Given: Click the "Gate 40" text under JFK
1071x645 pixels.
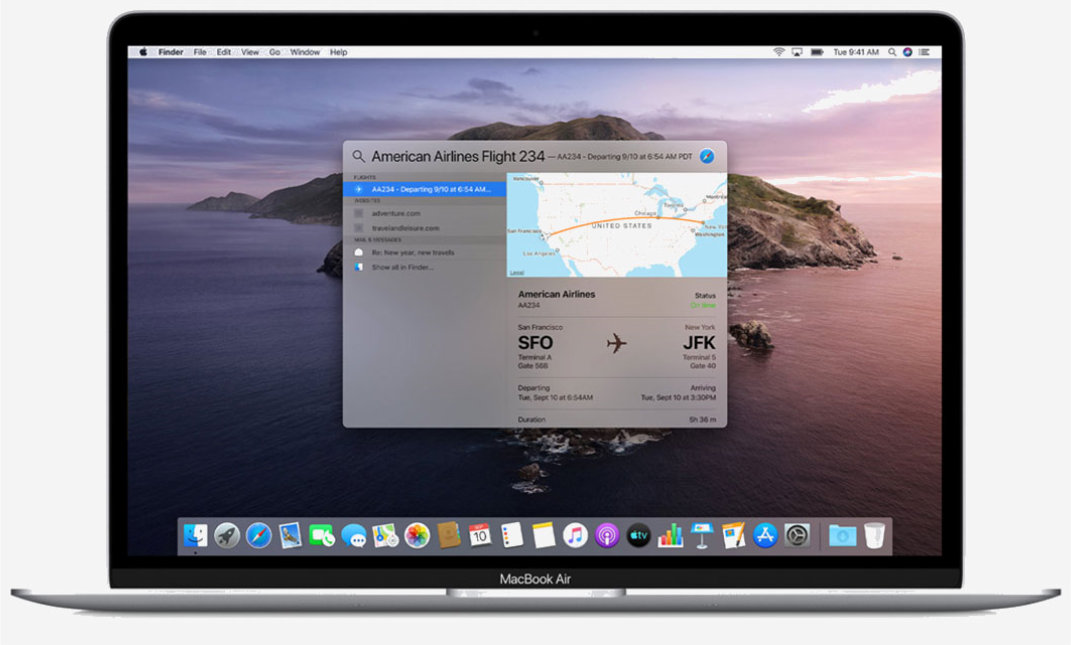Looking at the screenshot, I should [703, 366].
